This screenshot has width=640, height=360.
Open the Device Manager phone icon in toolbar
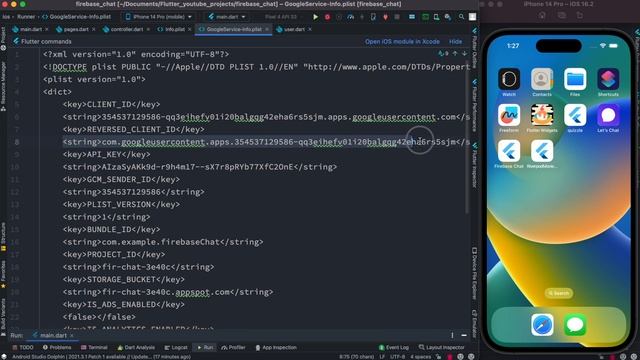(436, 17)
